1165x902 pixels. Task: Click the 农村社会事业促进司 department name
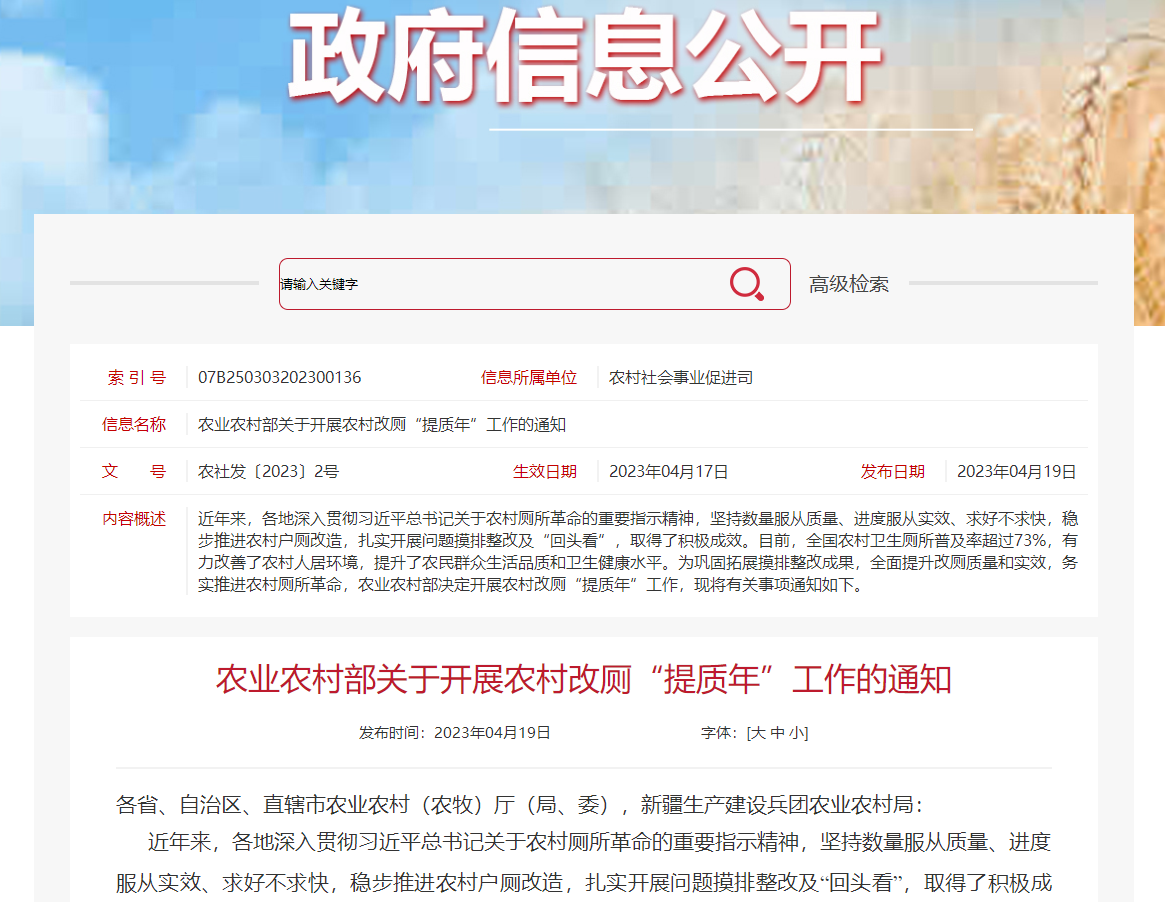[x=681, y=378]
